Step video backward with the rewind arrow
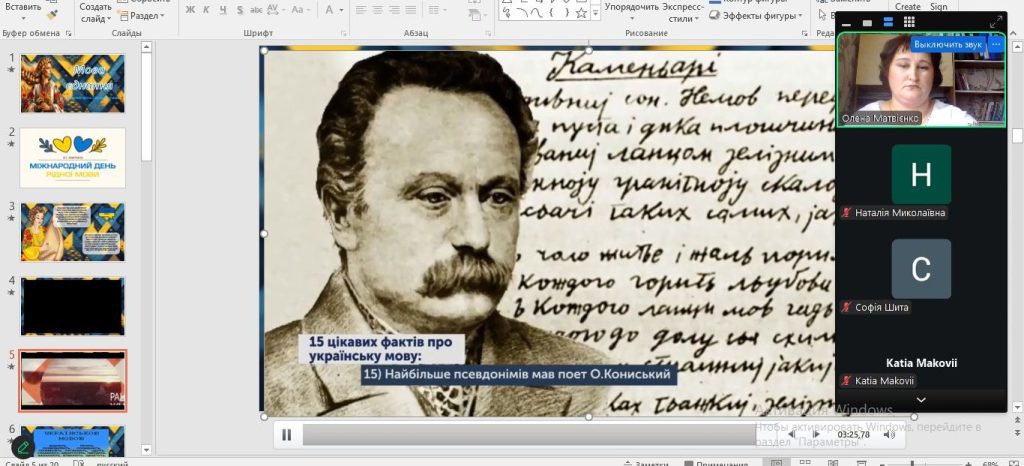This screenshot has height=466, width=1024. tap(792, 434)
